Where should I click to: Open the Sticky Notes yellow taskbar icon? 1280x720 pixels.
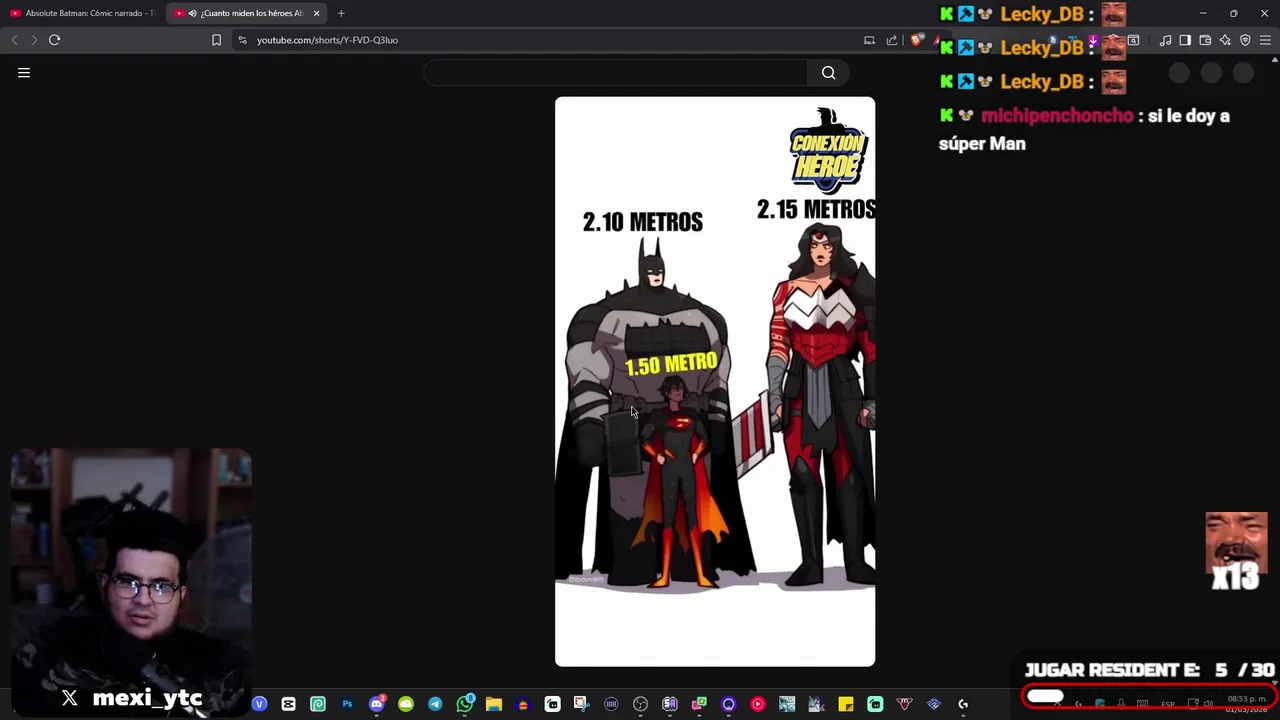click(x=846, y=704)
